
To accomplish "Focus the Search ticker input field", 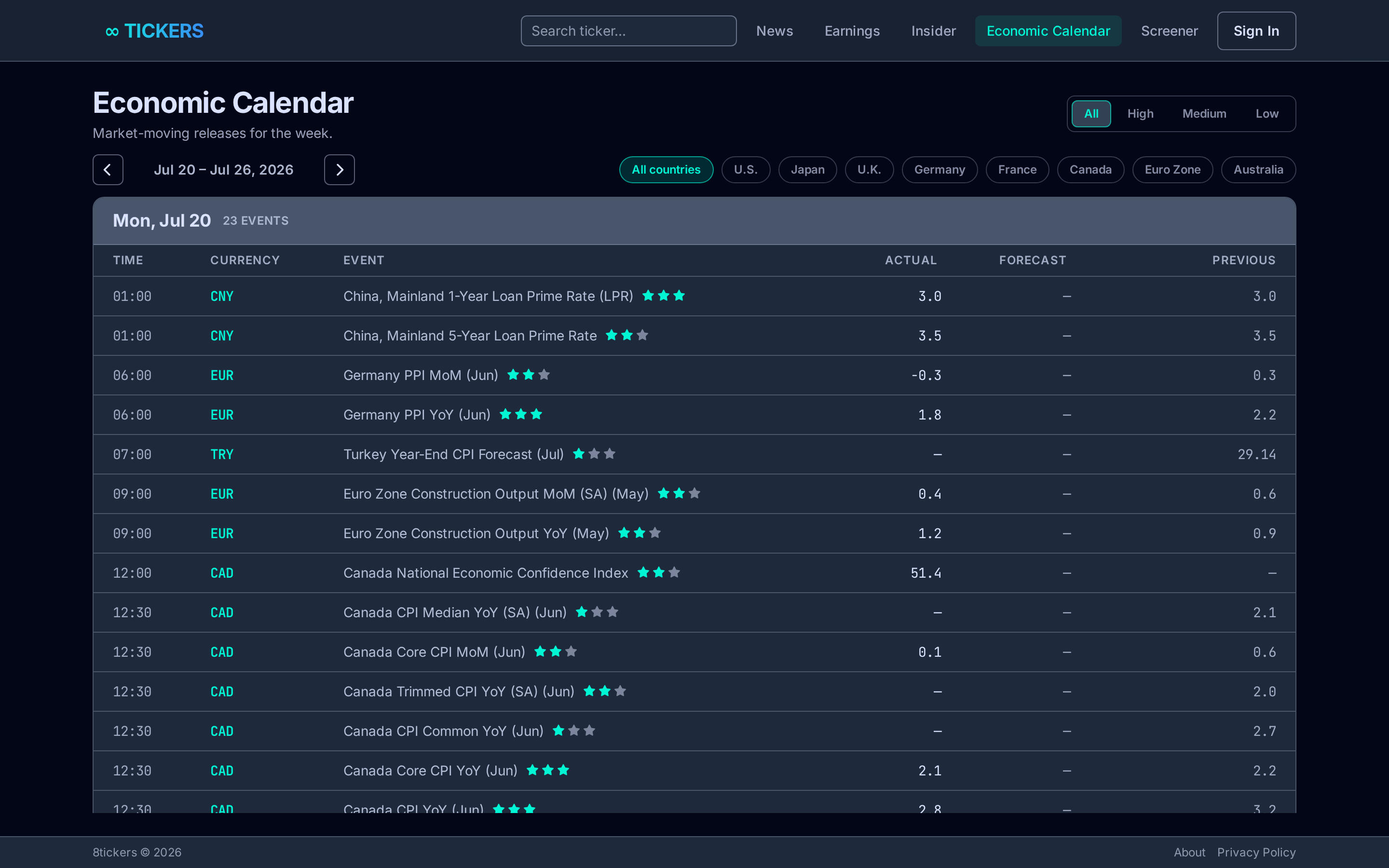I will point(628,31).
